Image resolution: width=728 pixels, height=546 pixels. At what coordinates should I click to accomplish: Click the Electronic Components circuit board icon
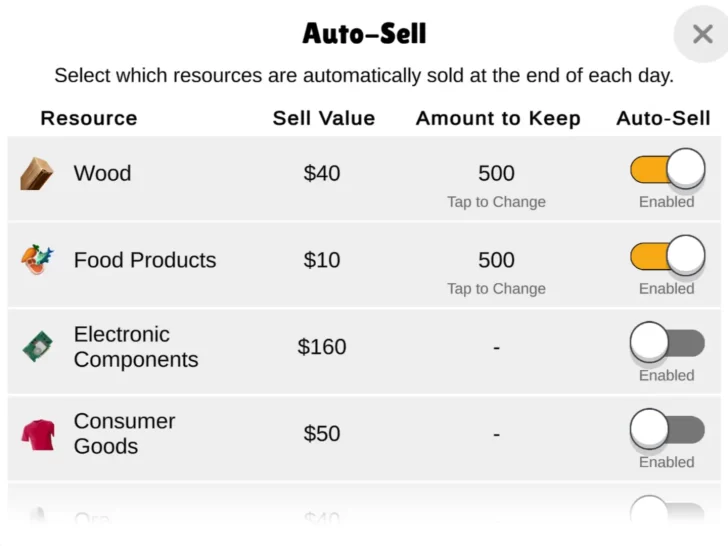click(x=37, y=347)
